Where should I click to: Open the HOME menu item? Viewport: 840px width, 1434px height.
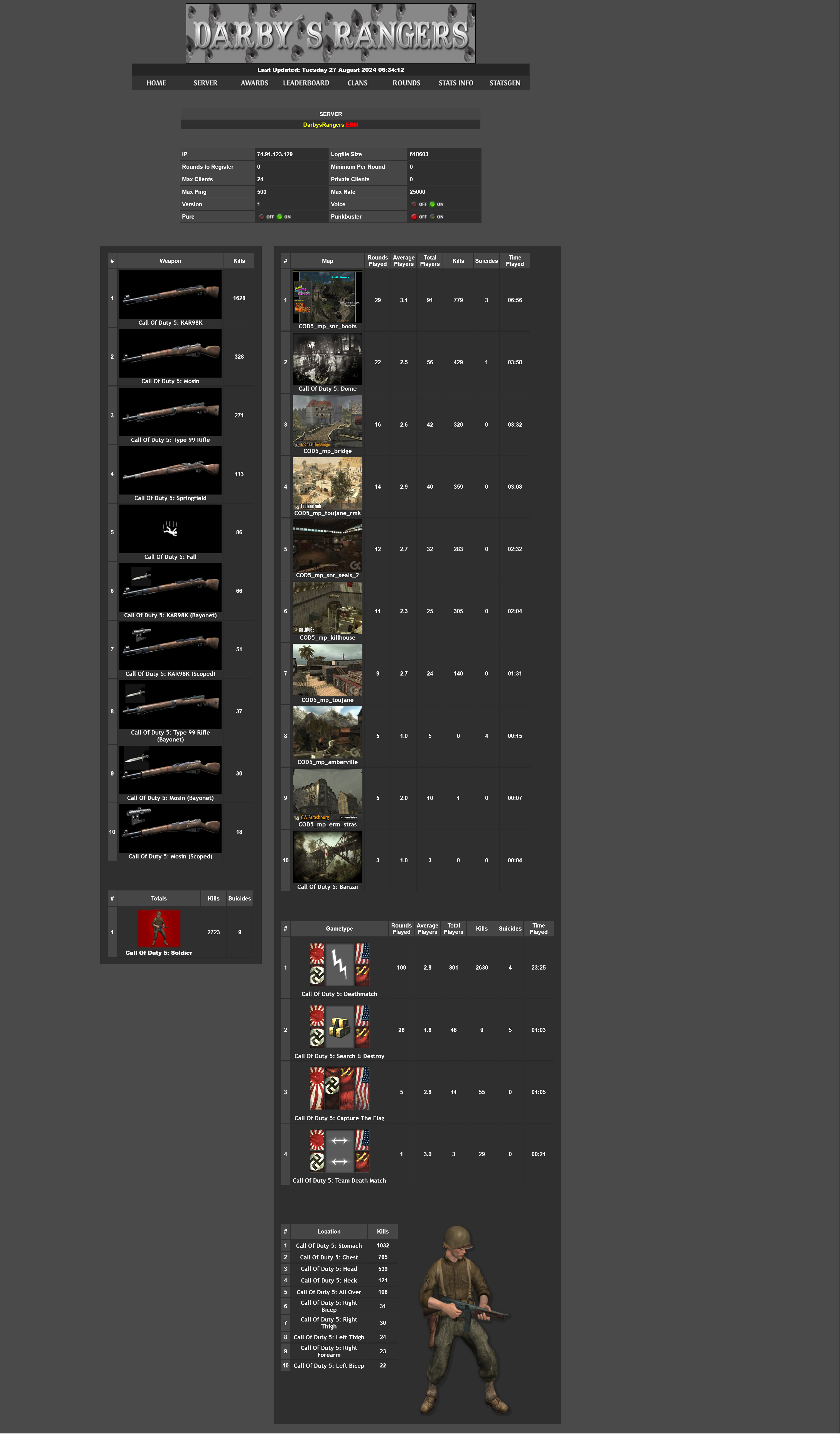pyautogui.click(x=156, y=83)
